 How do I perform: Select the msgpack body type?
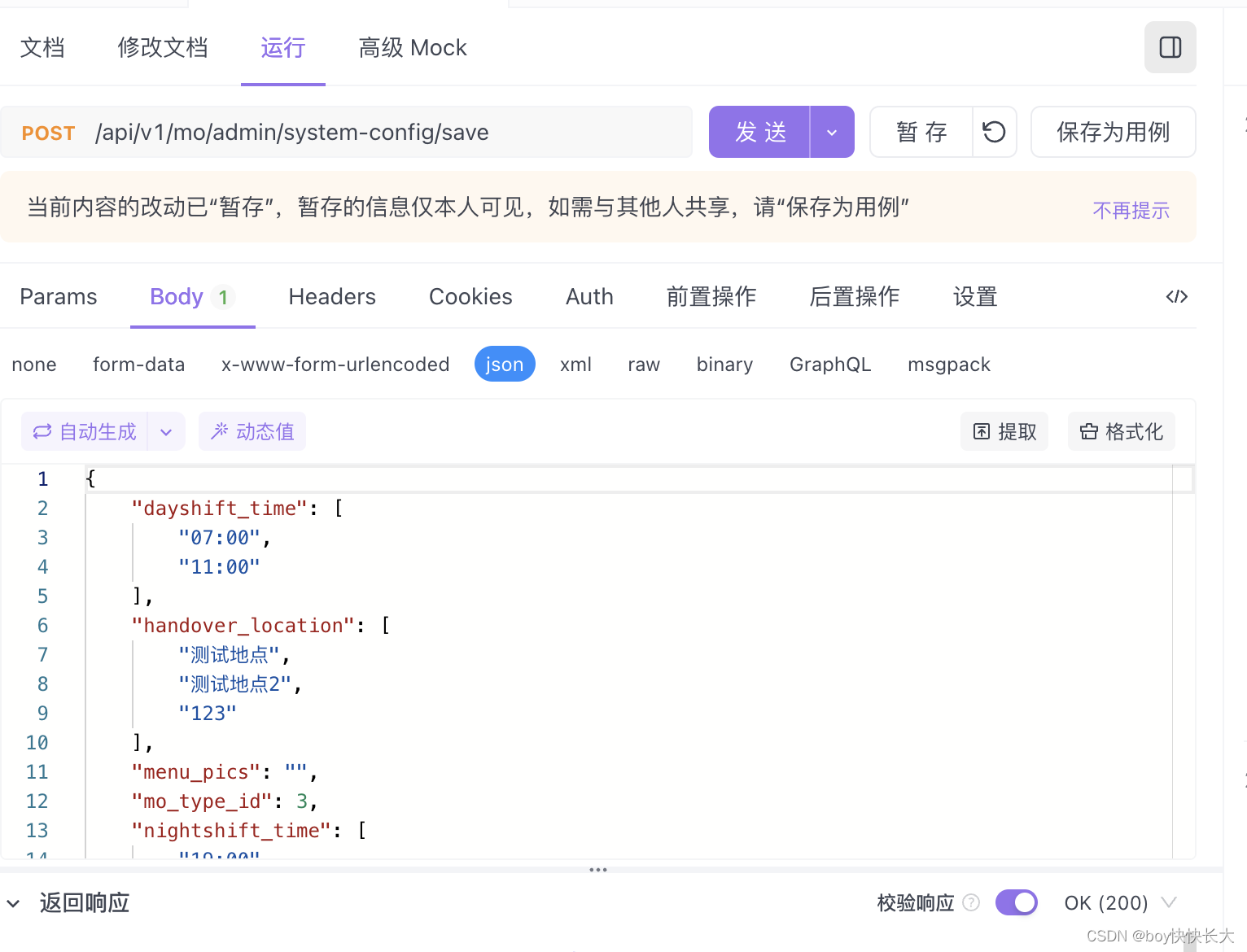click(x=949, y=365)
